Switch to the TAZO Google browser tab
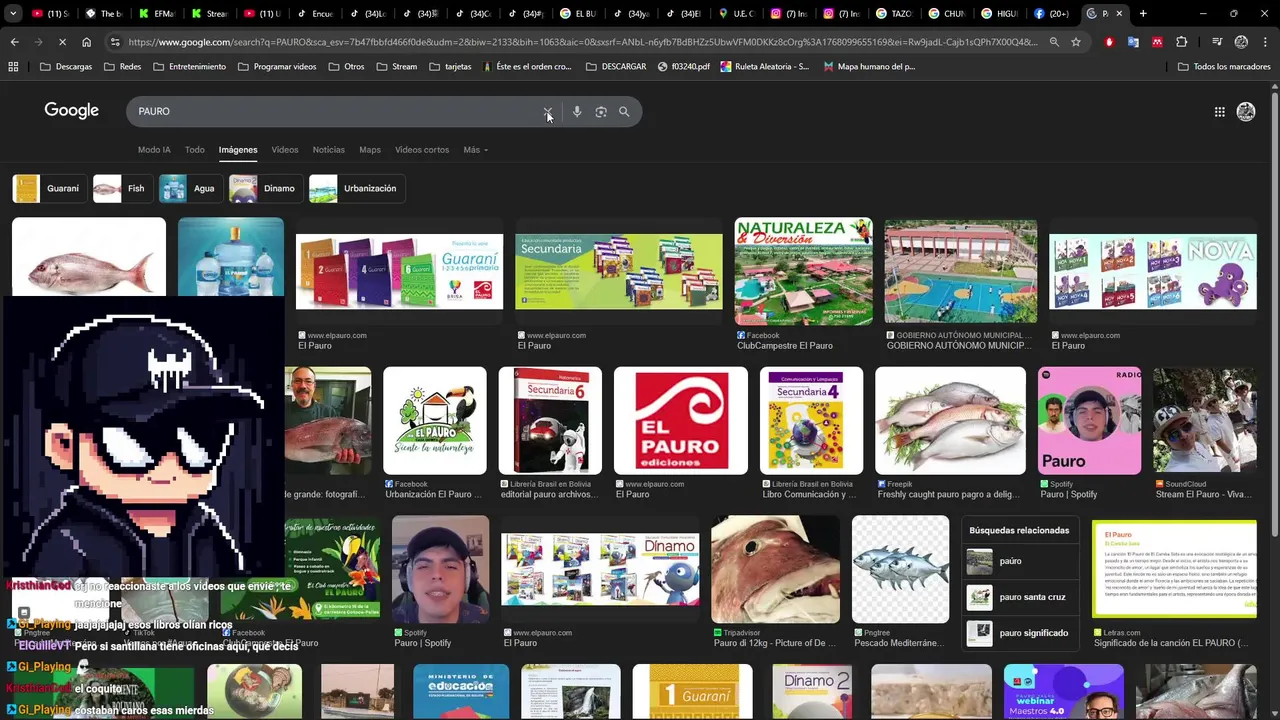This screenshot has width=1280, height=720. [893, 14]
